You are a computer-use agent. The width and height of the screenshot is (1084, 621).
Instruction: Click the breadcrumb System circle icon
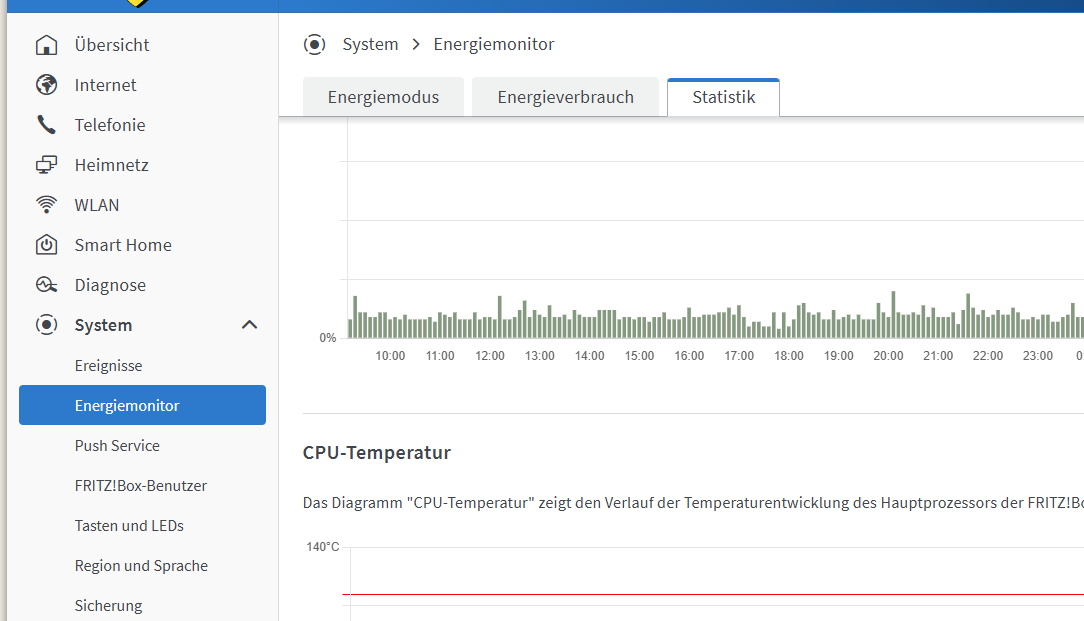click(x=315, y=45)
